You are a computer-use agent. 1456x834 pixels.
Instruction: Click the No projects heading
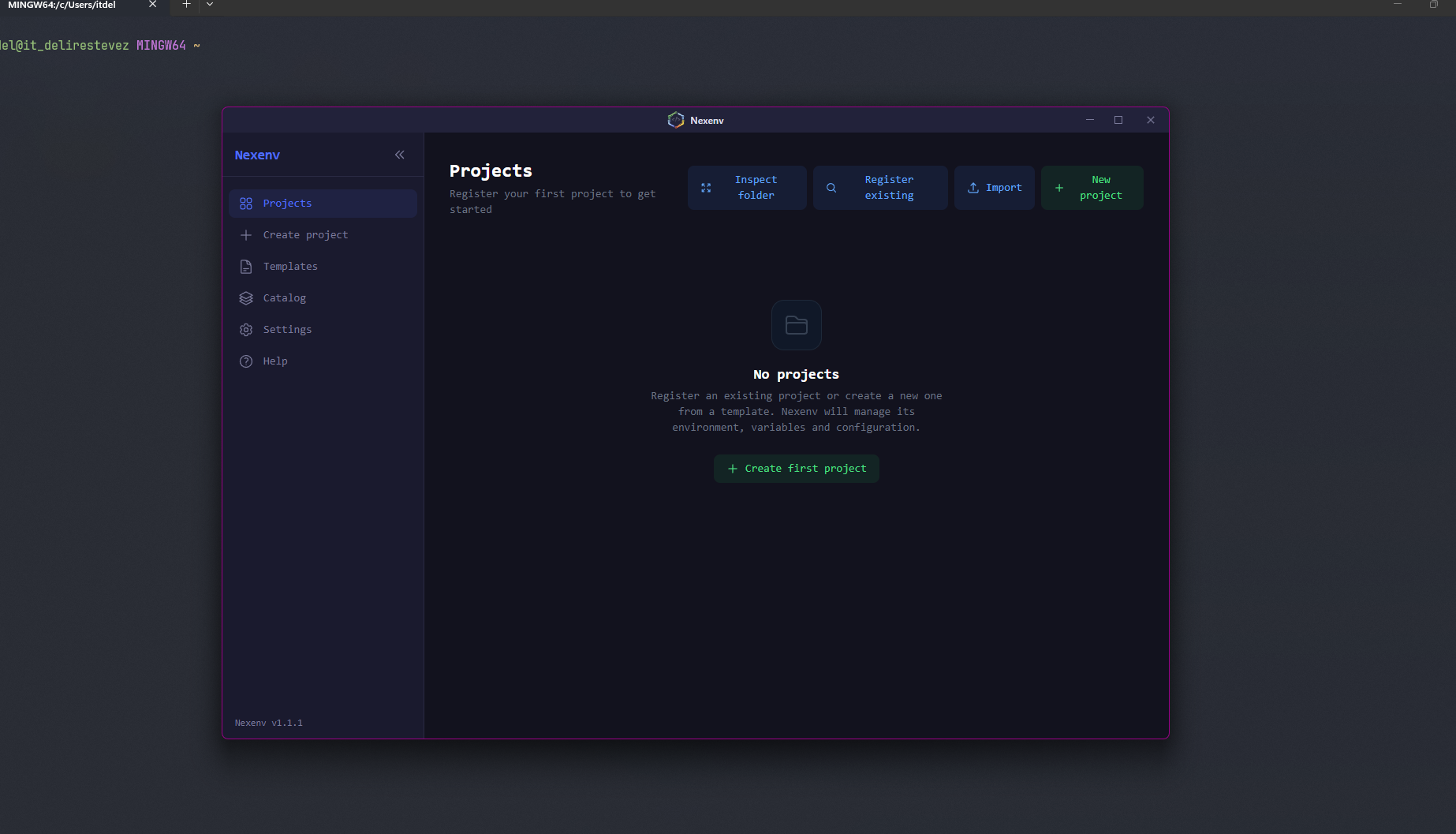(796, 375)
